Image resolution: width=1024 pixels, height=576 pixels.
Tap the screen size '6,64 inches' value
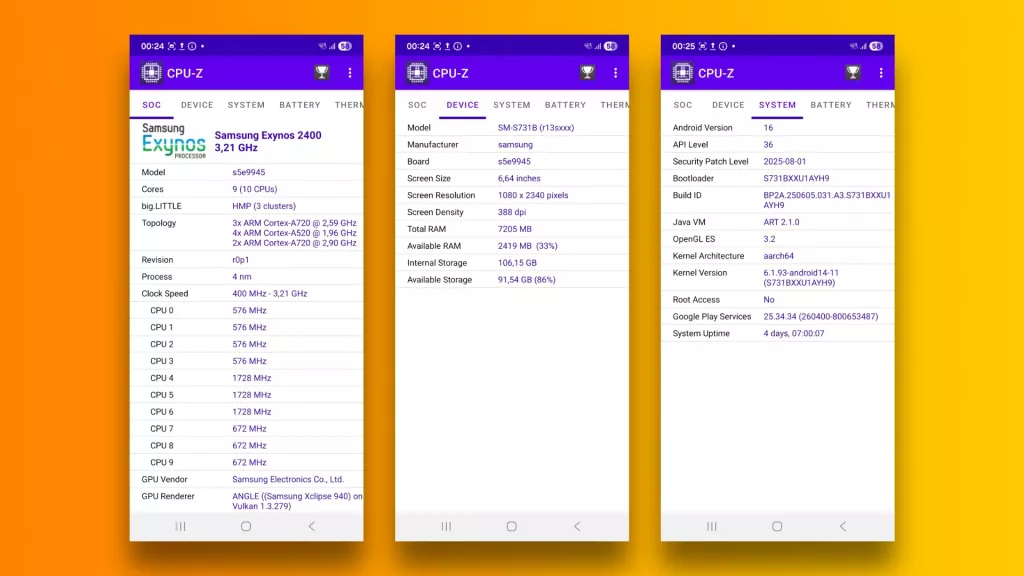coord(519,178)
